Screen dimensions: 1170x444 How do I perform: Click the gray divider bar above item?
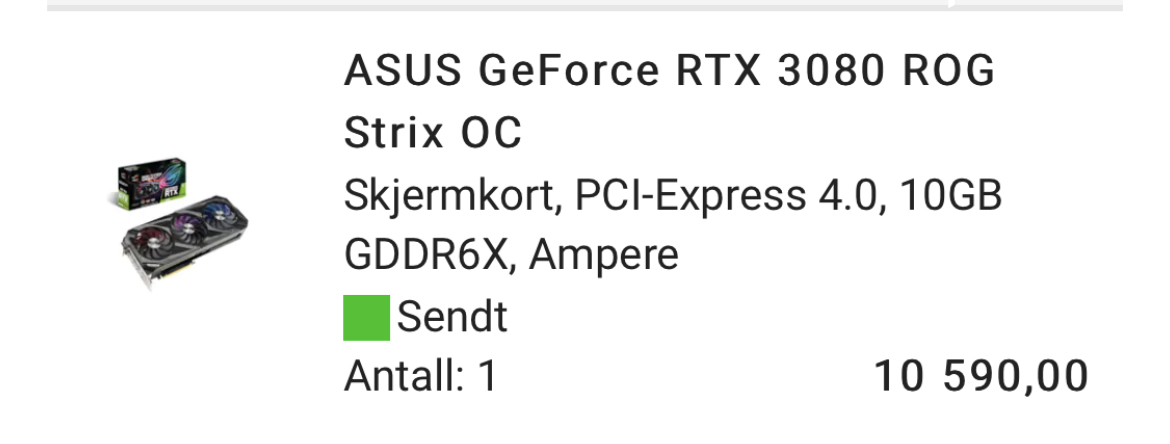tap(584, 5)
